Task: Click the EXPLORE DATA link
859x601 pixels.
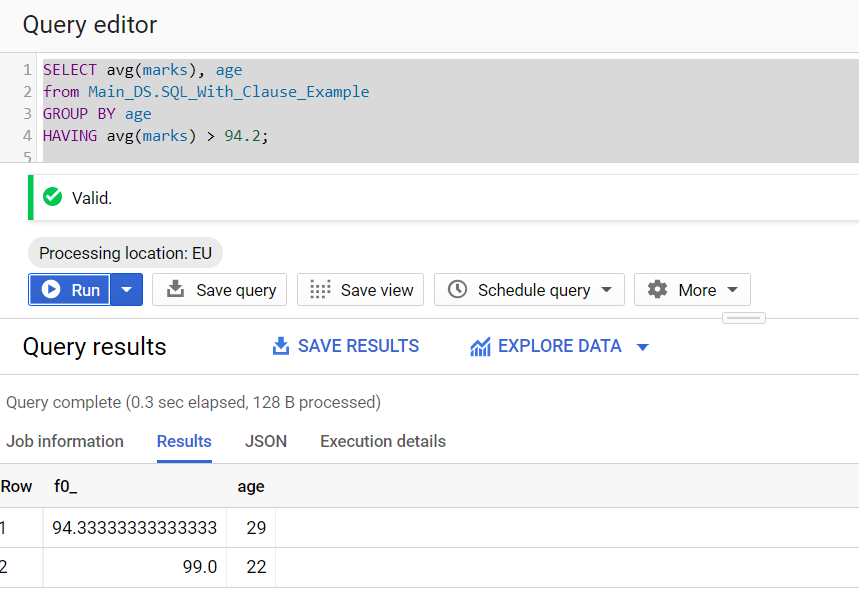Action: (558, 345)
